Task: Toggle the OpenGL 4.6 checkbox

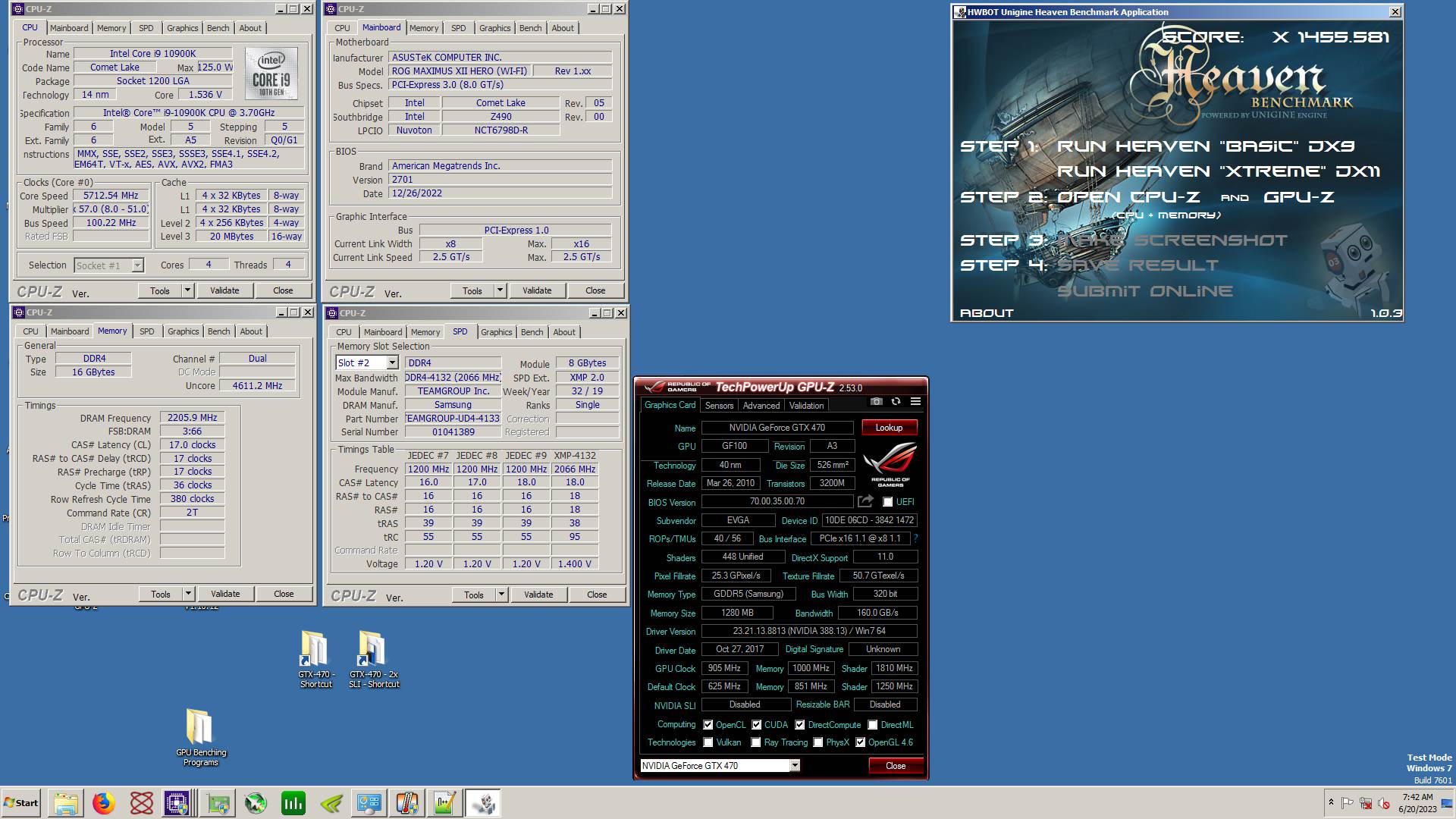Action: (860, 742)
